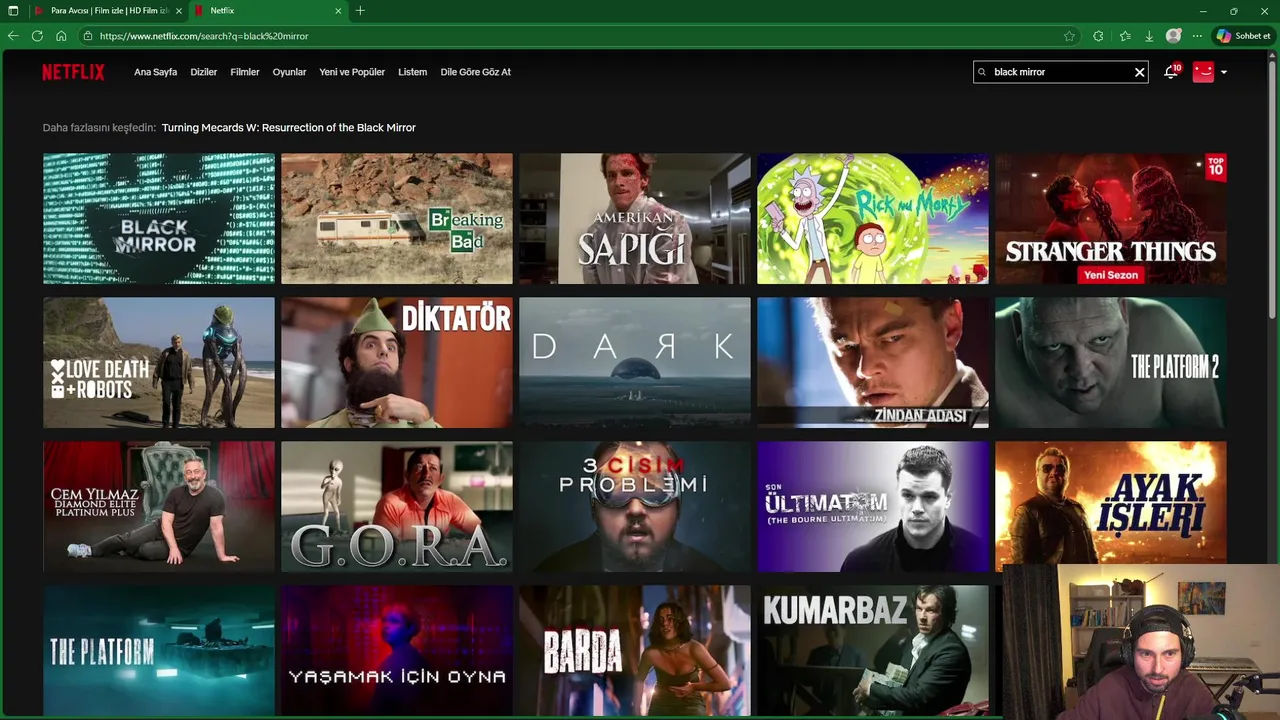Open Diziler section
This screenshot has height=720, width=1280.
point(204,72)
